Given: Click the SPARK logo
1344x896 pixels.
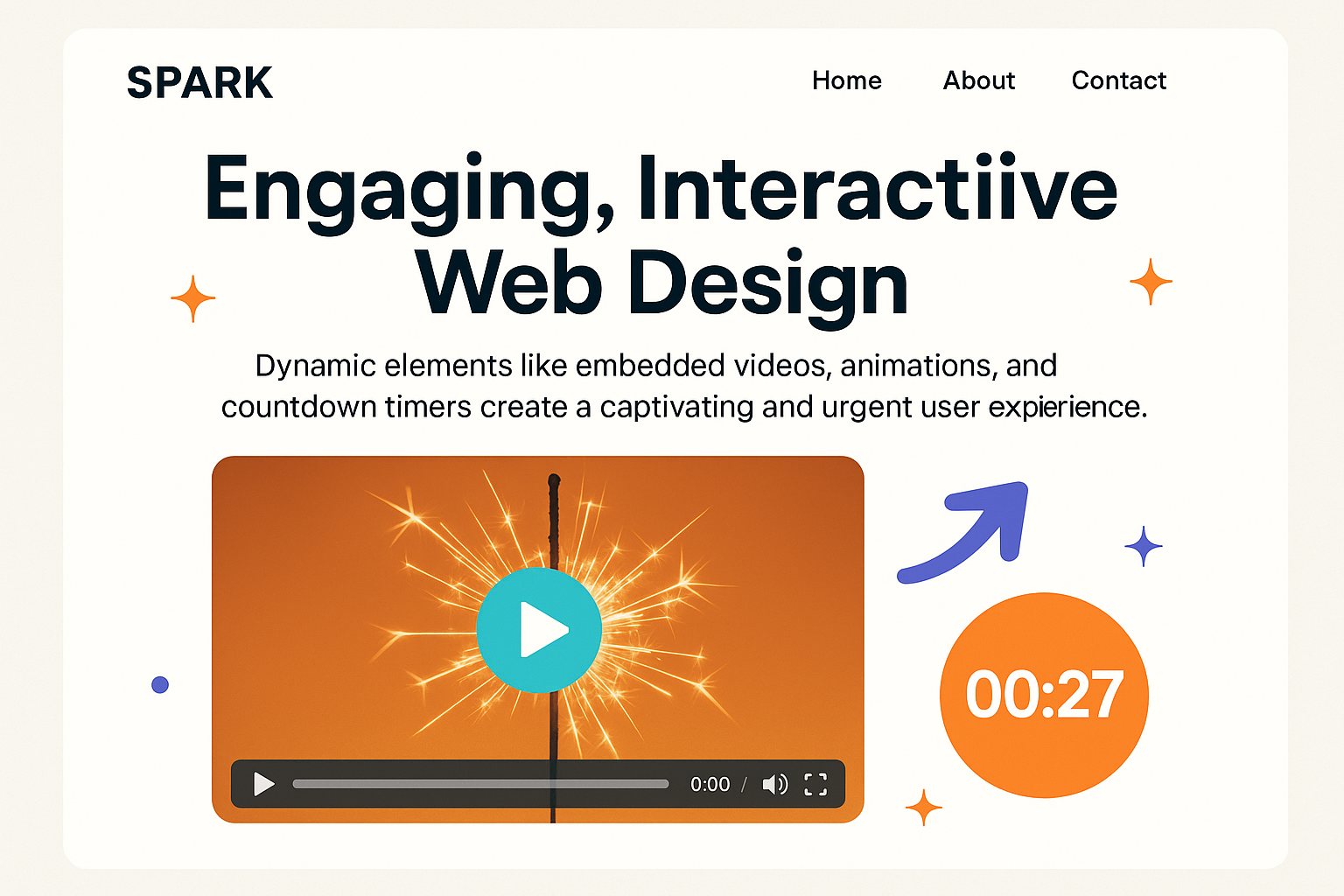Looking at the screenshot, I should tap(199, 82).
